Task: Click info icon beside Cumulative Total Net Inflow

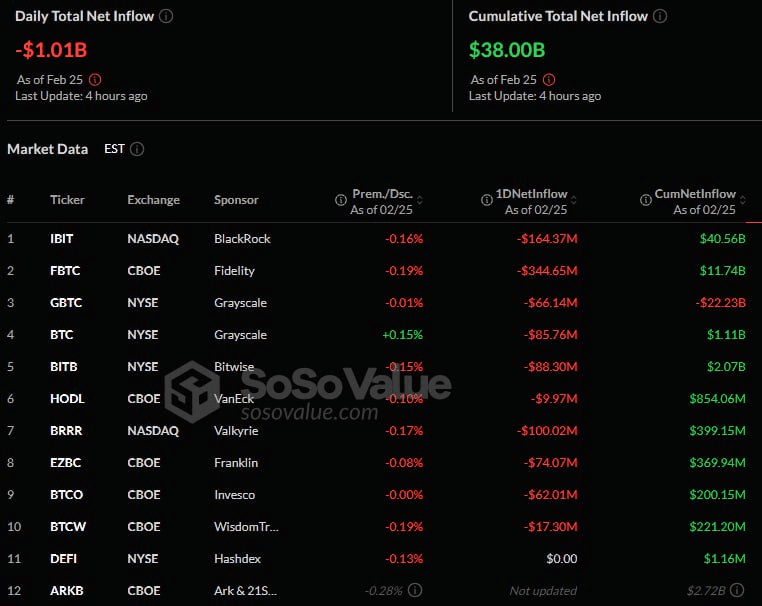Action: click(x=659, y=16)
